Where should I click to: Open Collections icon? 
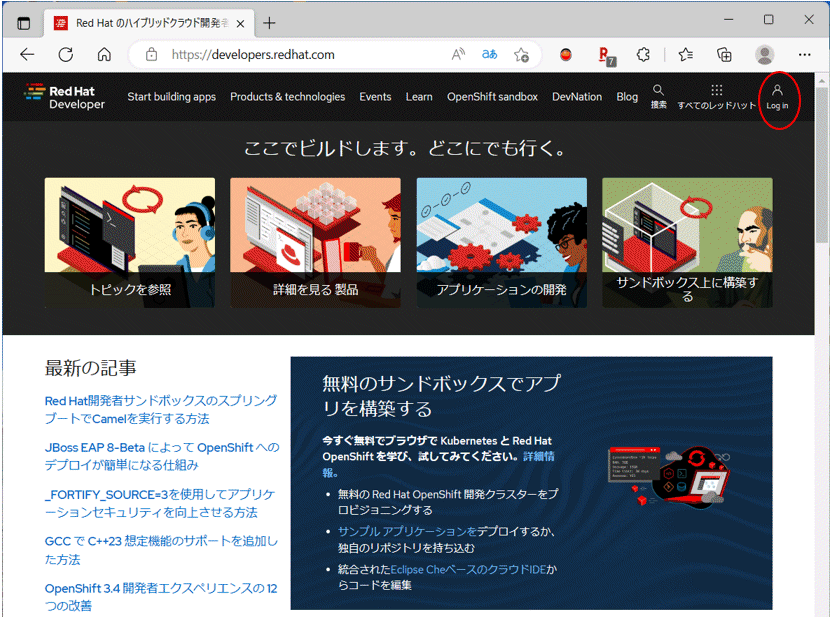tap(724, 55)
